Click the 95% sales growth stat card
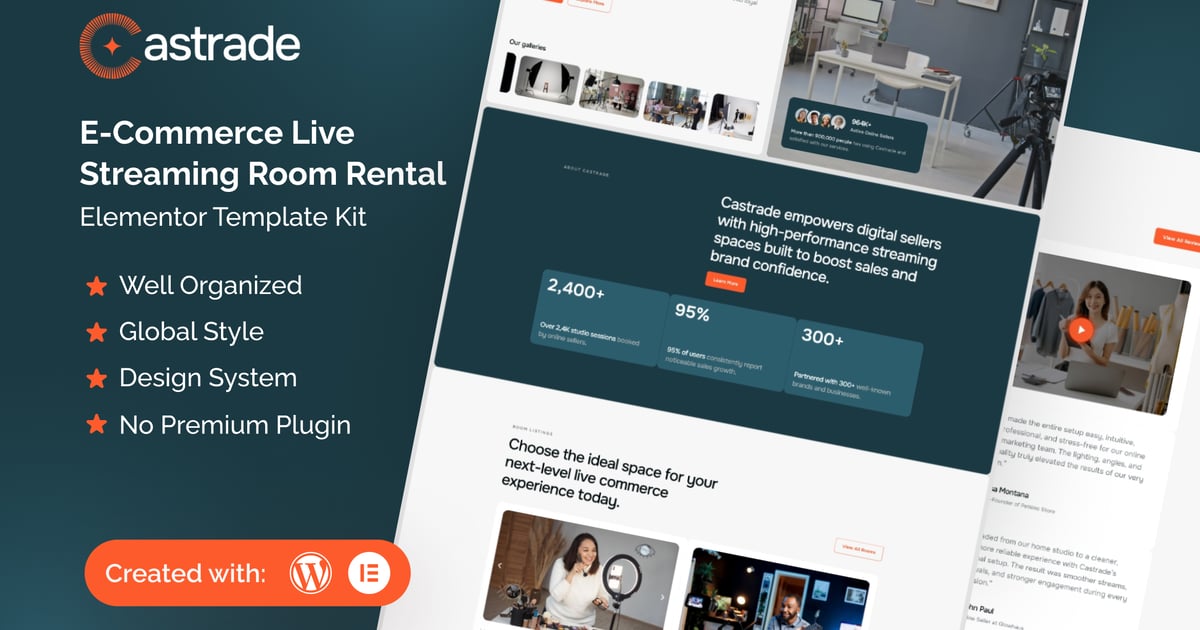1200x630 pixels. tap(727, 343)
